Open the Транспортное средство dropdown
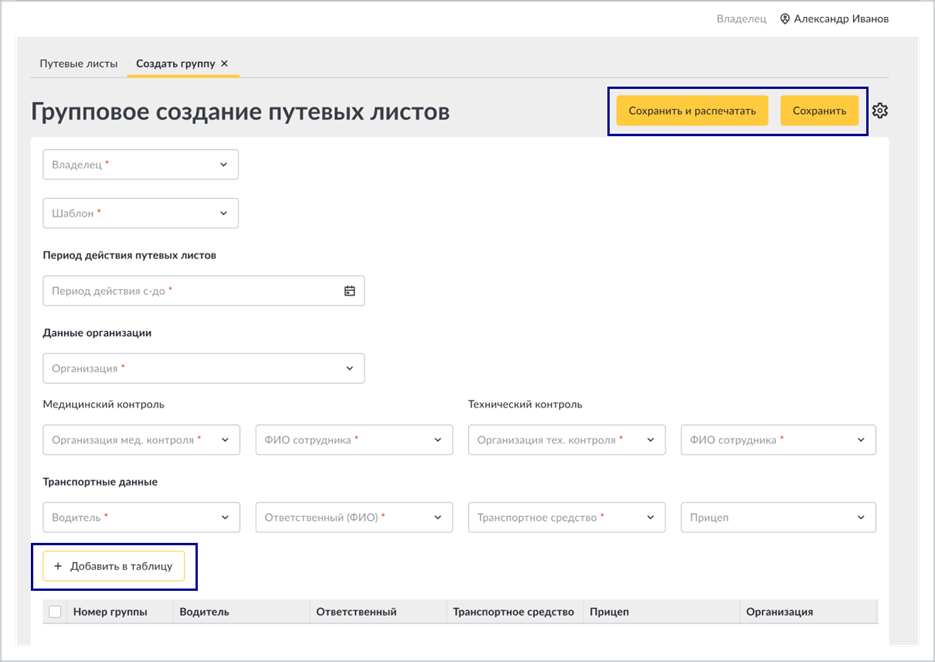Screen dimensions: 935x662 pyautogui.click(x=566, y=518)
